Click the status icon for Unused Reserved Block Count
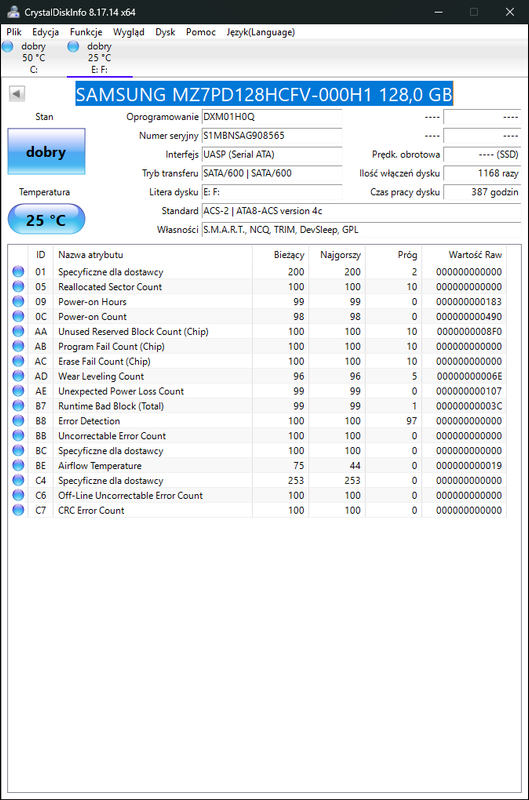This screenshot has height=800, width=529. [18, 331]
